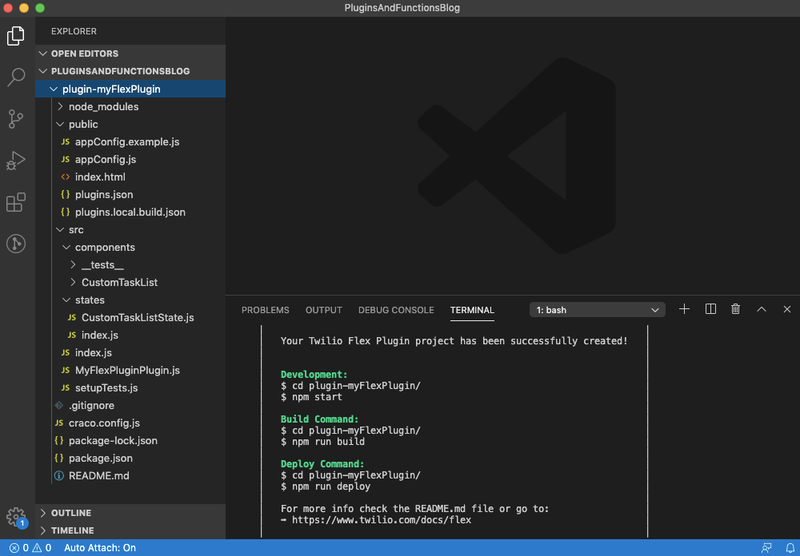
Task: Expand the OUTLINE section
Action: 130,513
